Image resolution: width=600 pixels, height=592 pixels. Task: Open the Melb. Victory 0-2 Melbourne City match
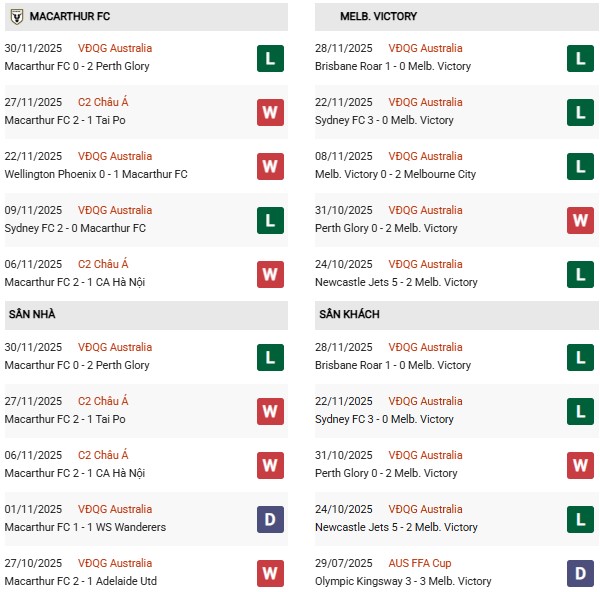[x=397, y=174]
